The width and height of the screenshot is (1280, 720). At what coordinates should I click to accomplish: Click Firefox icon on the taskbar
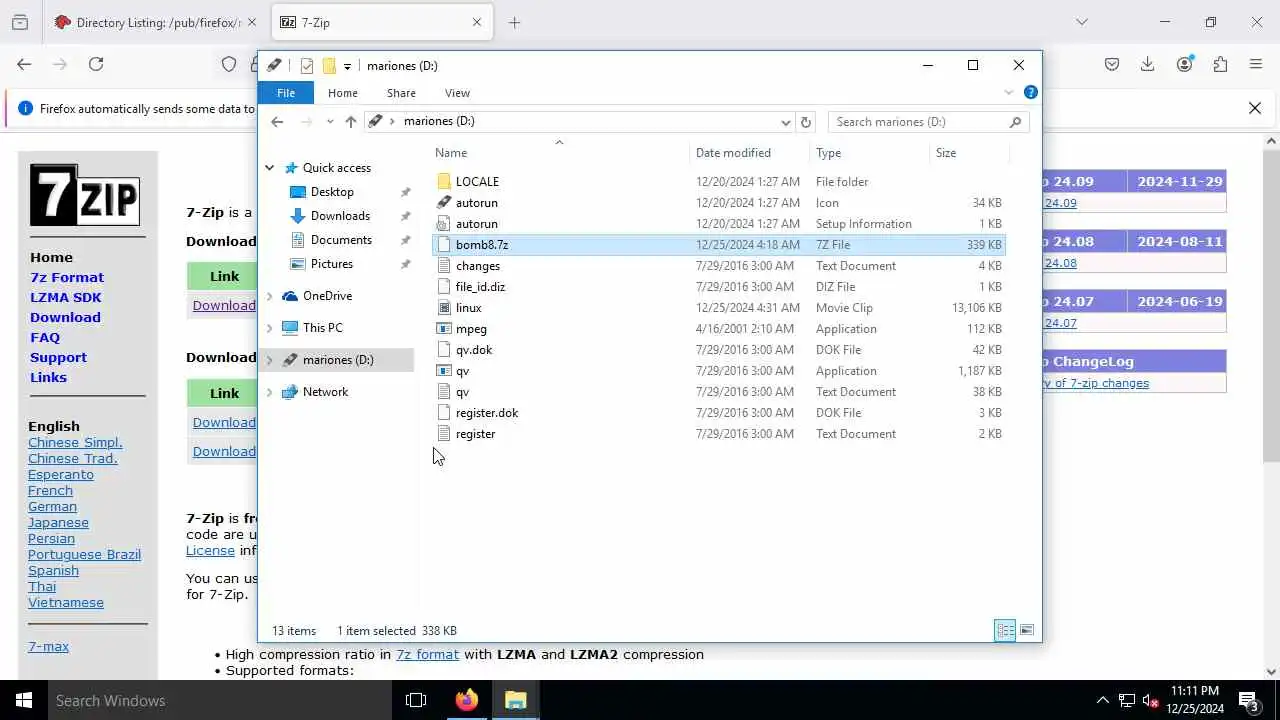pos(467,700)
